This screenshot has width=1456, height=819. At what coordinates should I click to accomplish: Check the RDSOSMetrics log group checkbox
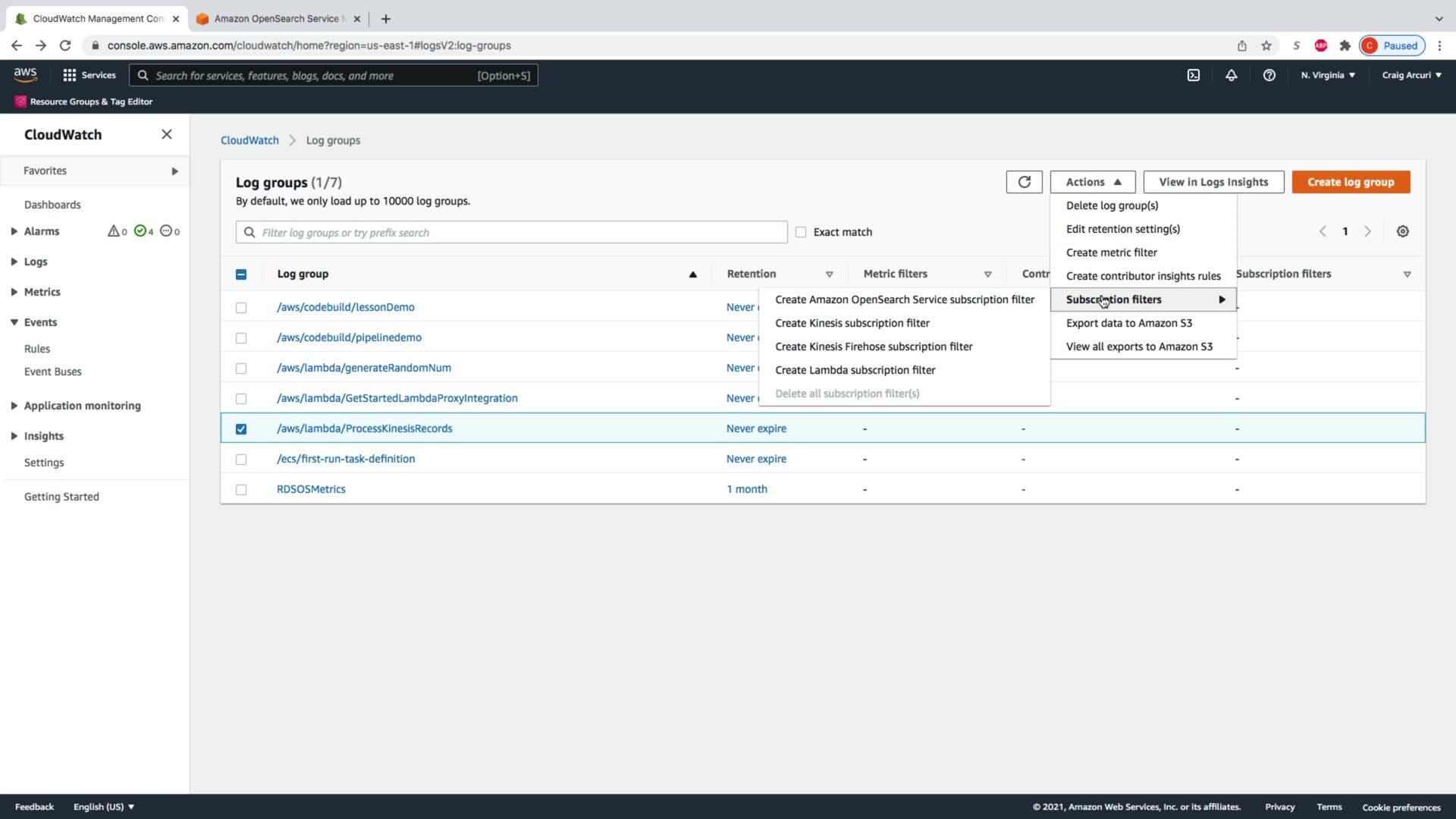coord(241,489)
